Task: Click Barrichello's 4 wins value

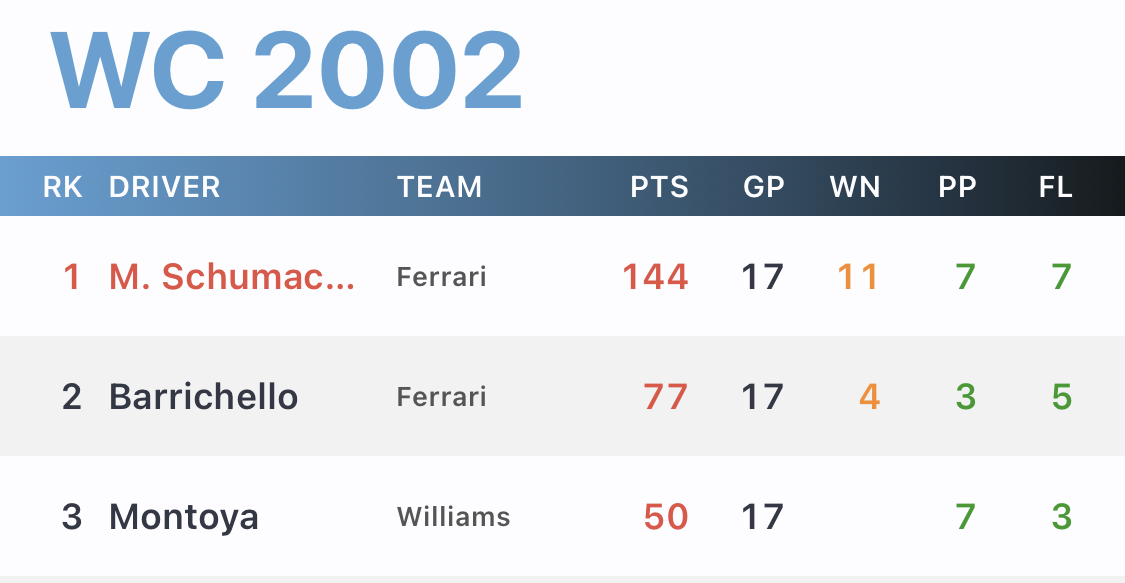Action: pos(870,397)
